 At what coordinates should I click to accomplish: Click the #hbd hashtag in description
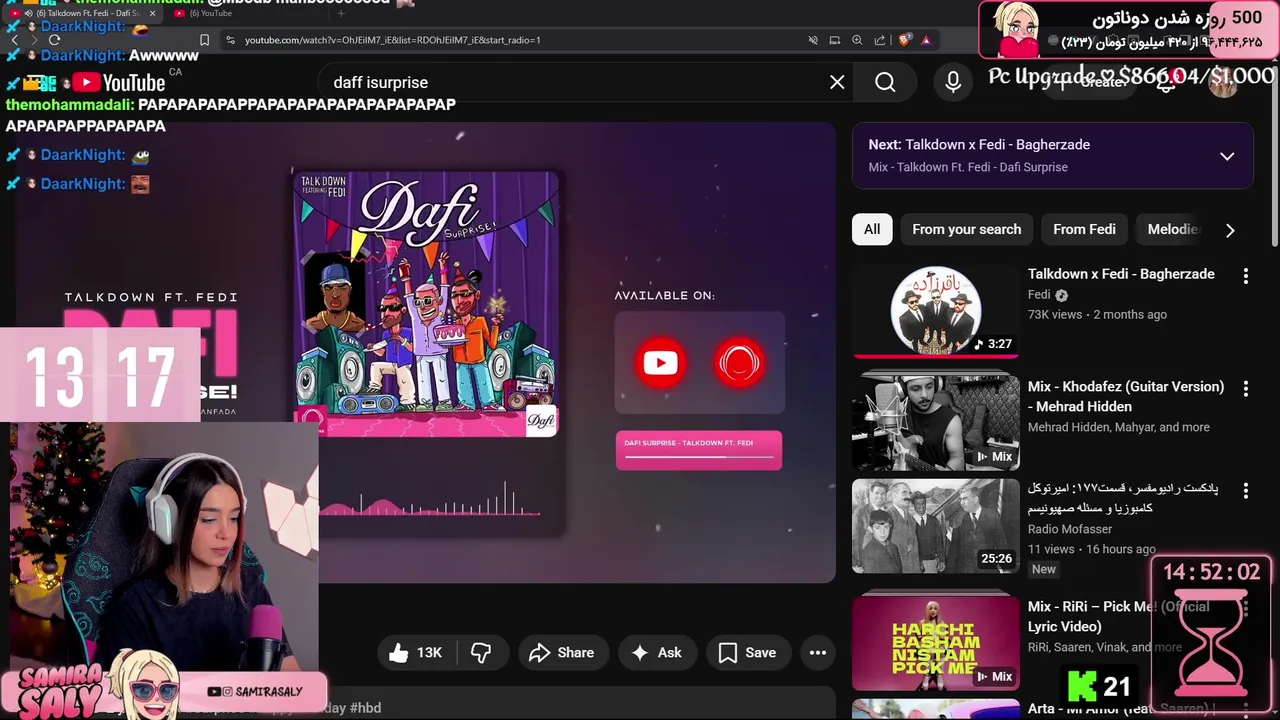[x=365, y=708]
